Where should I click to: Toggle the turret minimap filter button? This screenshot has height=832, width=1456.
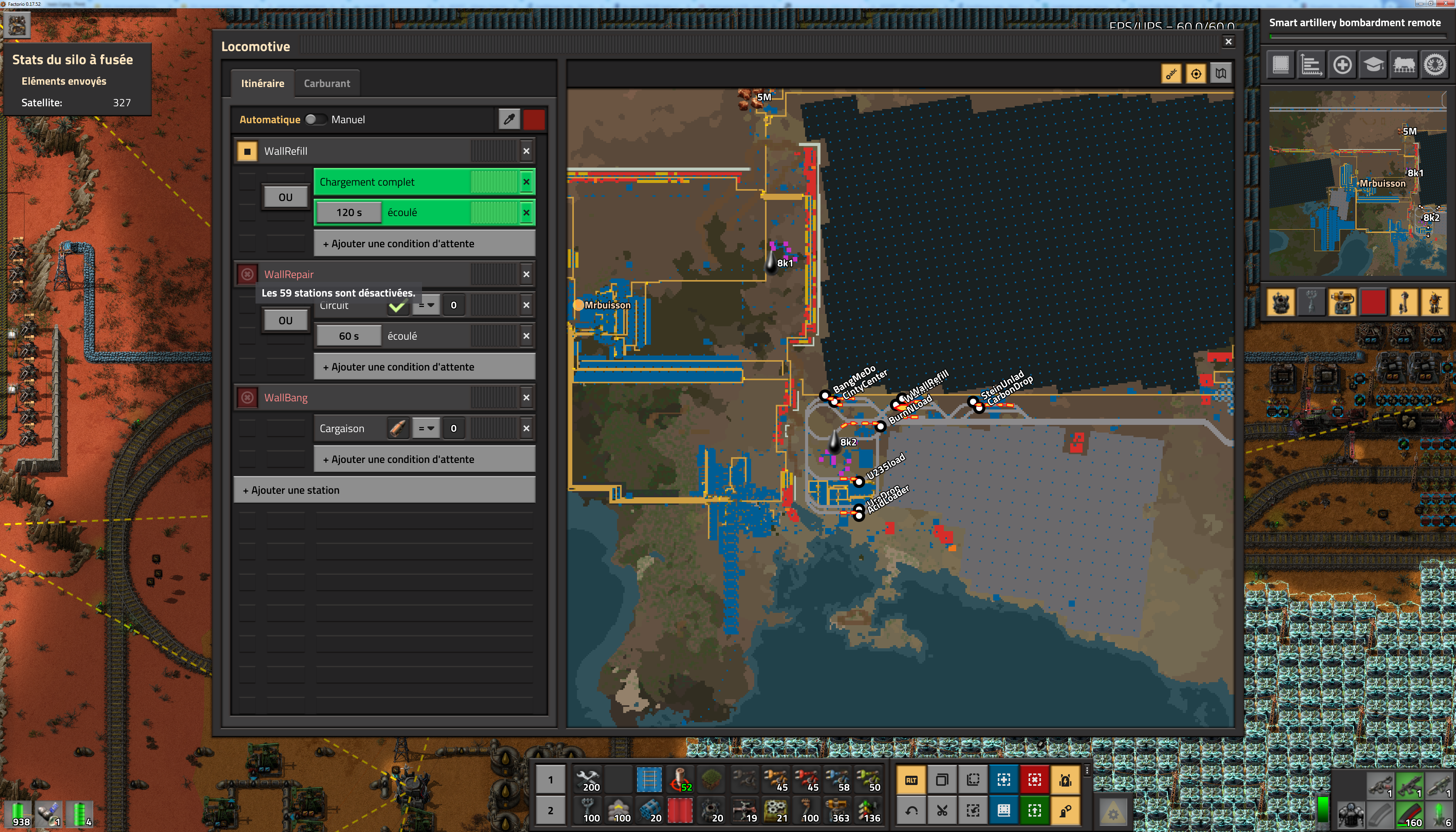(1342, 302)
